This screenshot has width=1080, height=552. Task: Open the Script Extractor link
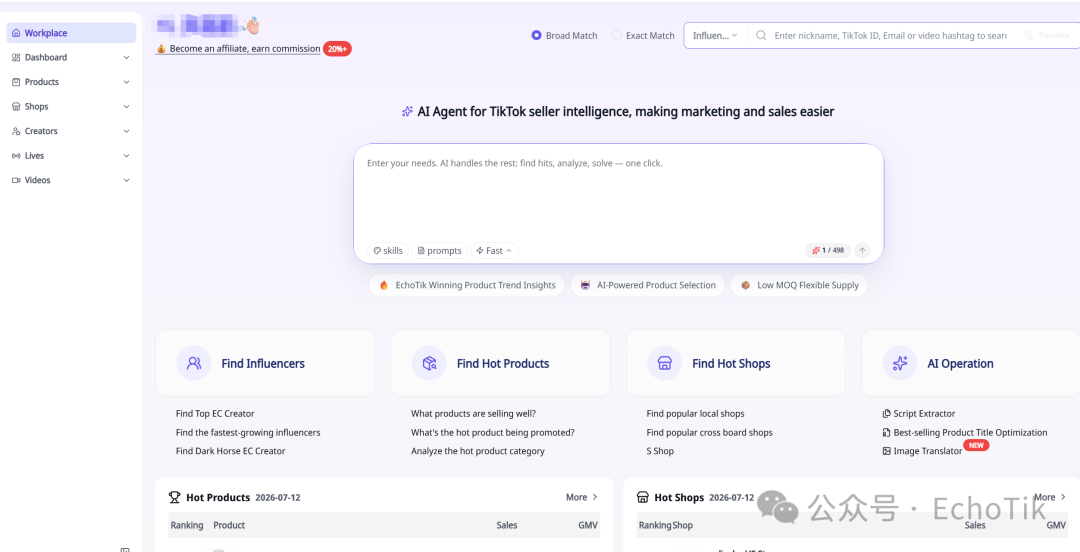pos(919,413)
